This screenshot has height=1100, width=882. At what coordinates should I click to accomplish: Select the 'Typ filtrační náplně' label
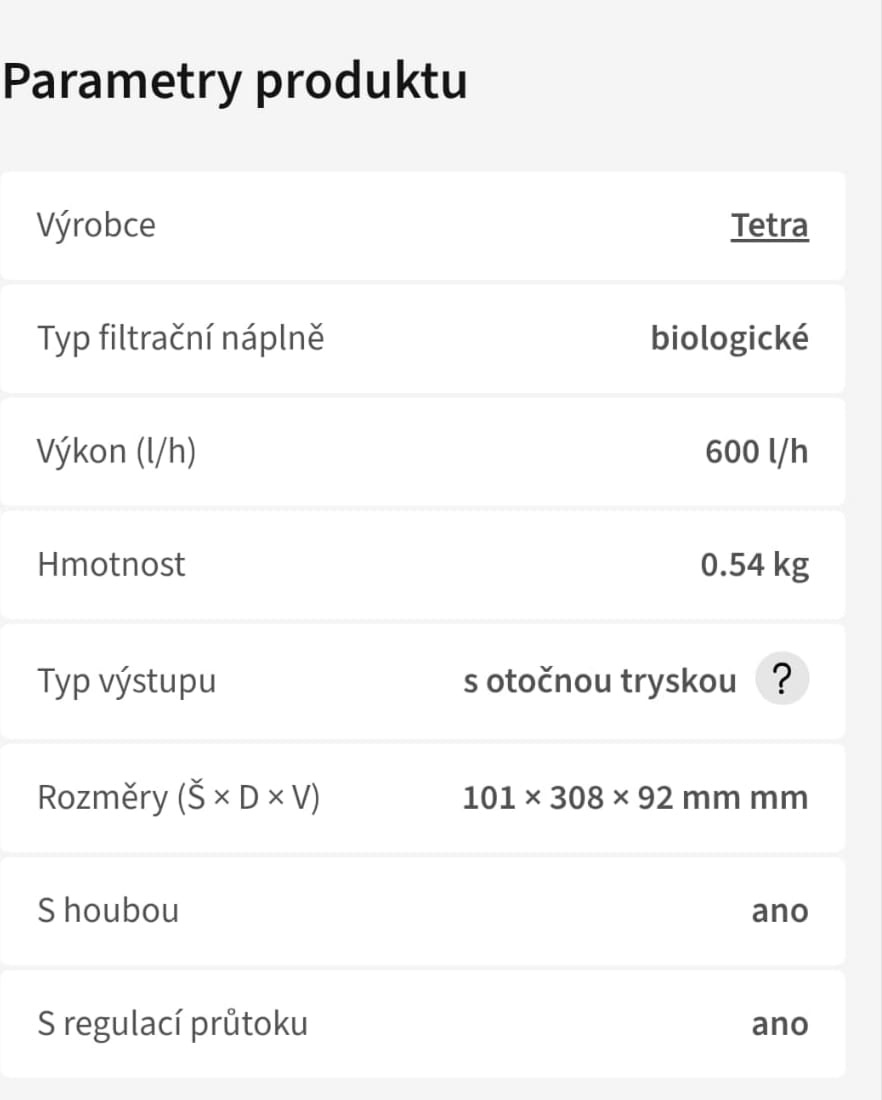pos(181,339)
